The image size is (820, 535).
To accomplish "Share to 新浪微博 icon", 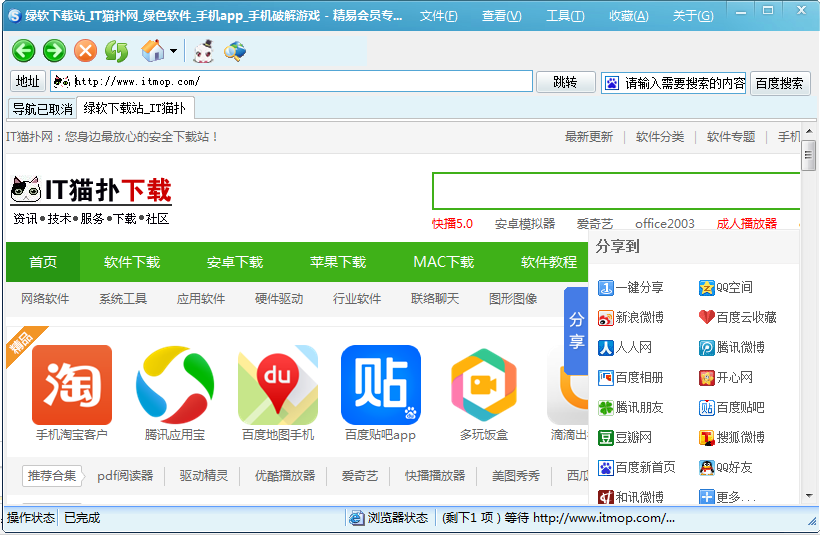I will point(606,317).
